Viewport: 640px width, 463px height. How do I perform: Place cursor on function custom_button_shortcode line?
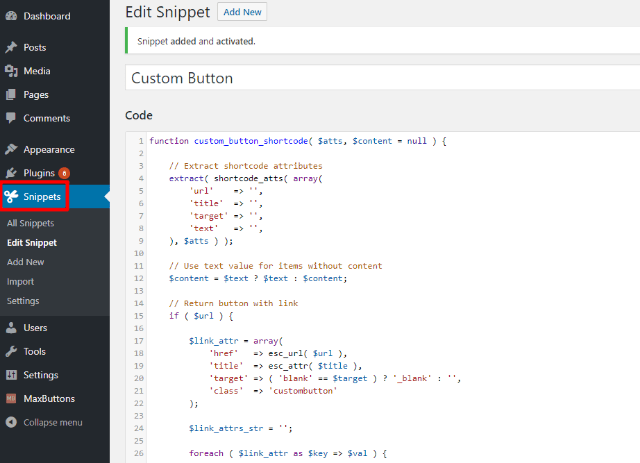298,141
